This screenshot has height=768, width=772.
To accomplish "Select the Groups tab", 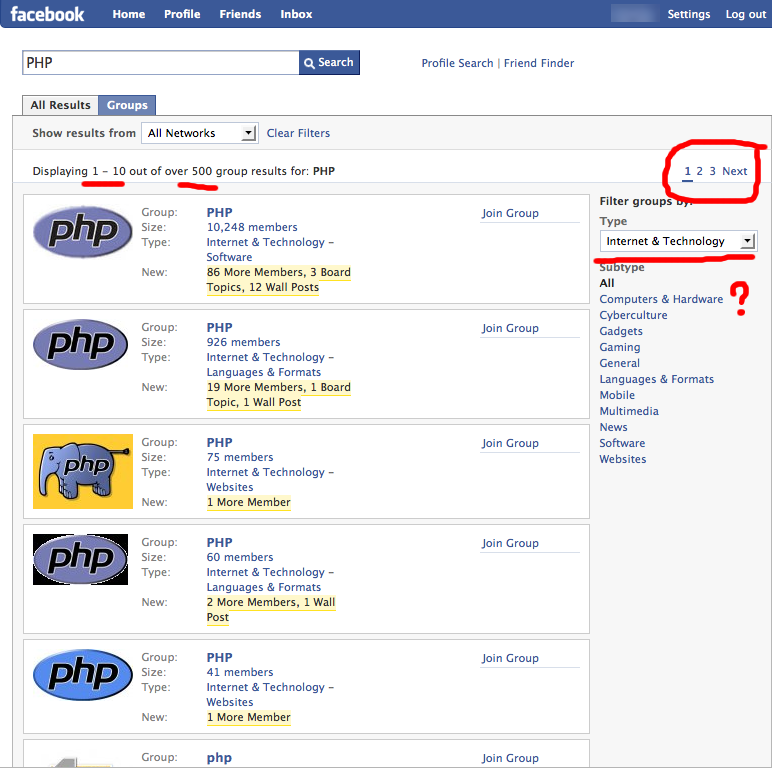I will [127, 105].
